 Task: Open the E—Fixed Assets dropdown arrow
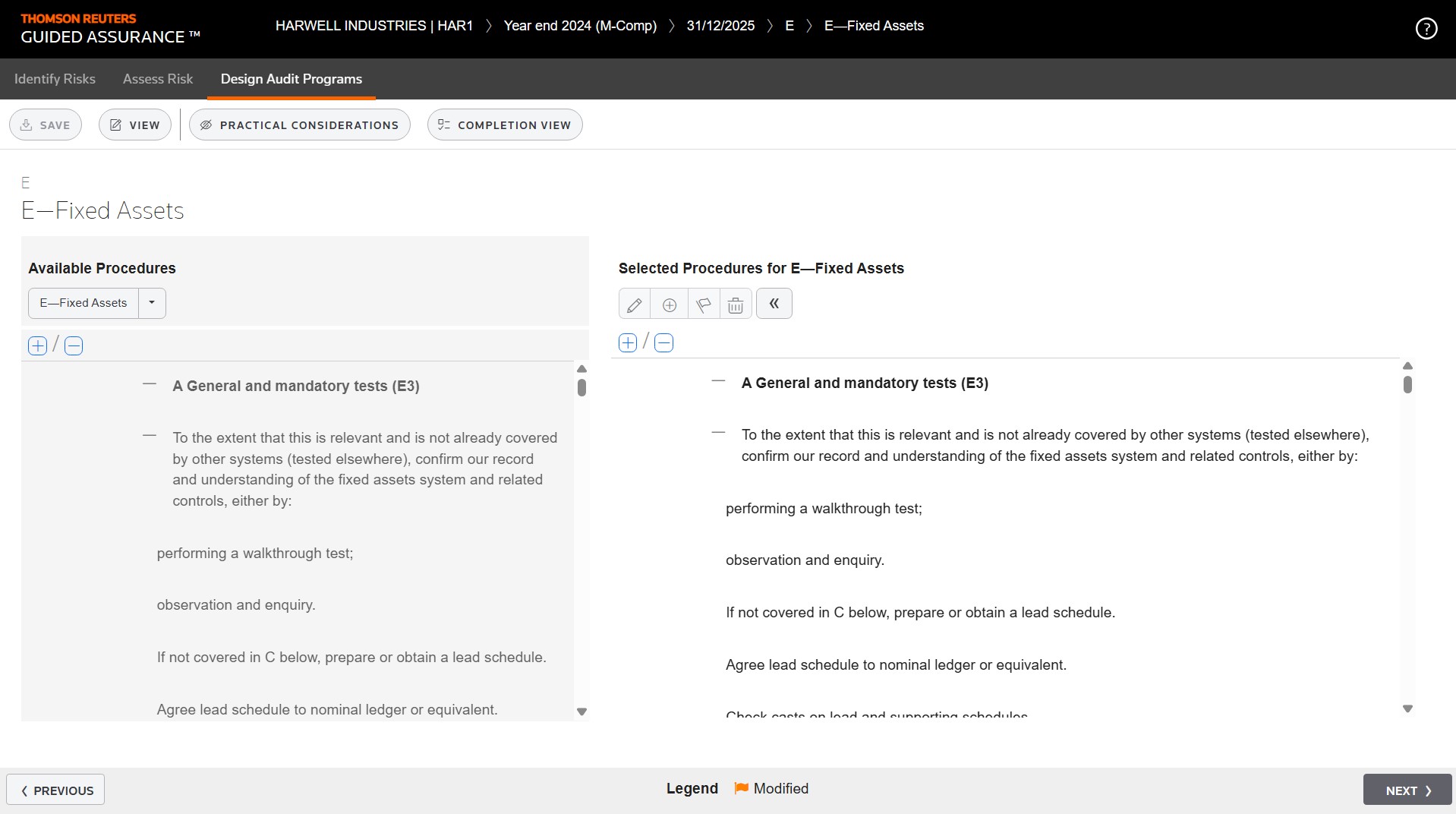pyautogui.click(x=152, y=303)
